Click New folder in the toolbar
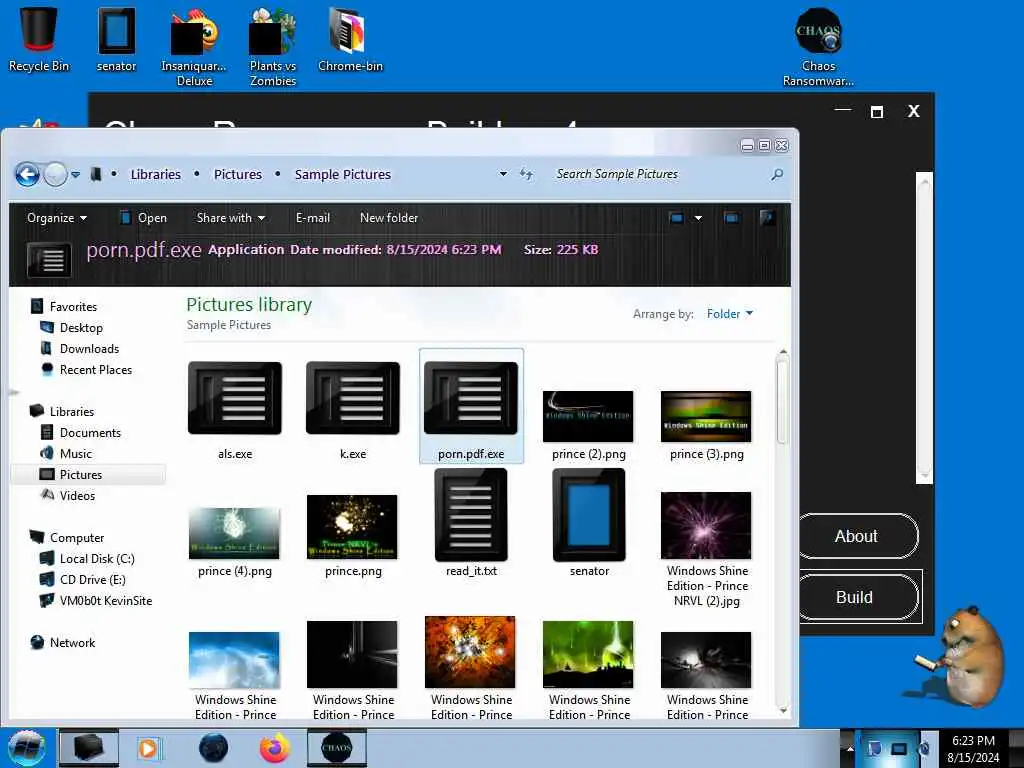Viewport: 1024px width, 768px height. click(x=389, y=218)
